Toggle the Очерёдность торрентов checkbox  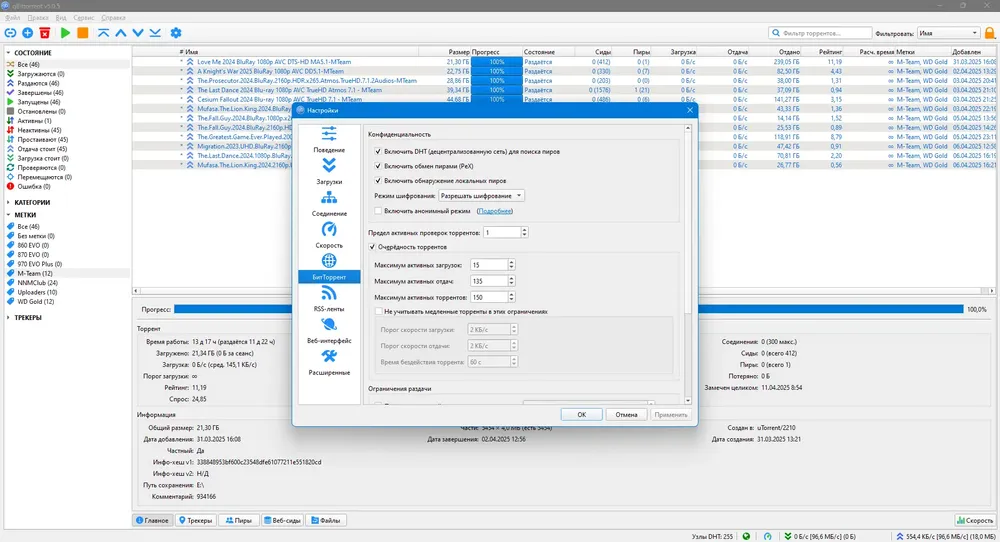[x=372, y=247]
